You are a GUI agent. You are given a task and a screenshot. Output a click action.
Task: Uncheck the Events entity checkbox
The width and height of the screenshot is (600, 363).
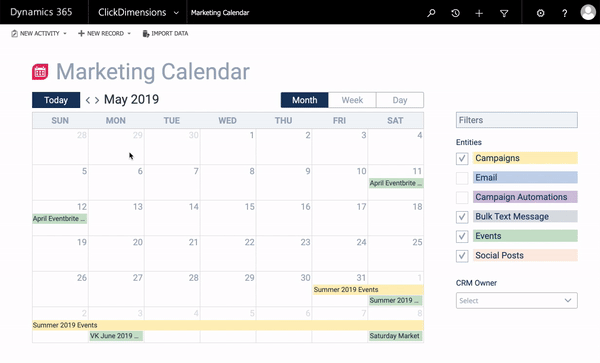point(462,236)
